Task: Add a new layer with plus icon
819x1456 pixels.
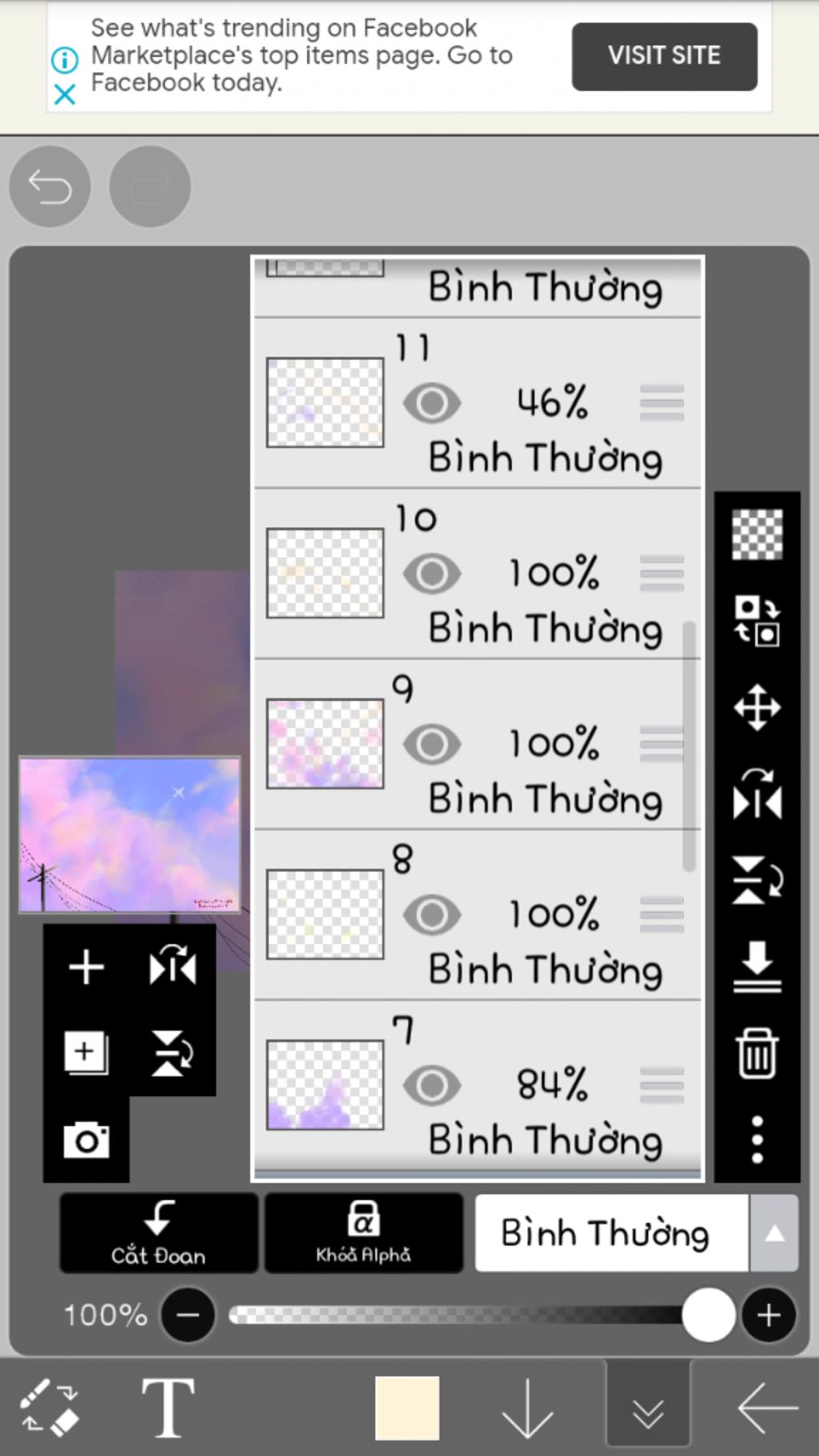Action: pos(86,967)
